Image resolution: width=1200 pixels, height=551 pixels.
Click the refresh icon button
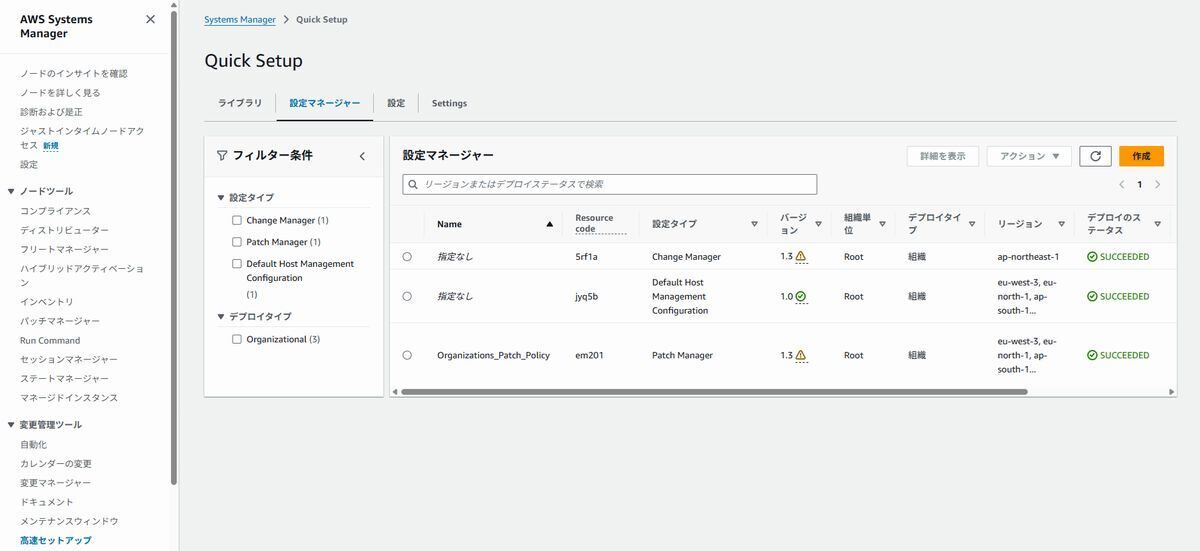click(x=1095, y=156)
